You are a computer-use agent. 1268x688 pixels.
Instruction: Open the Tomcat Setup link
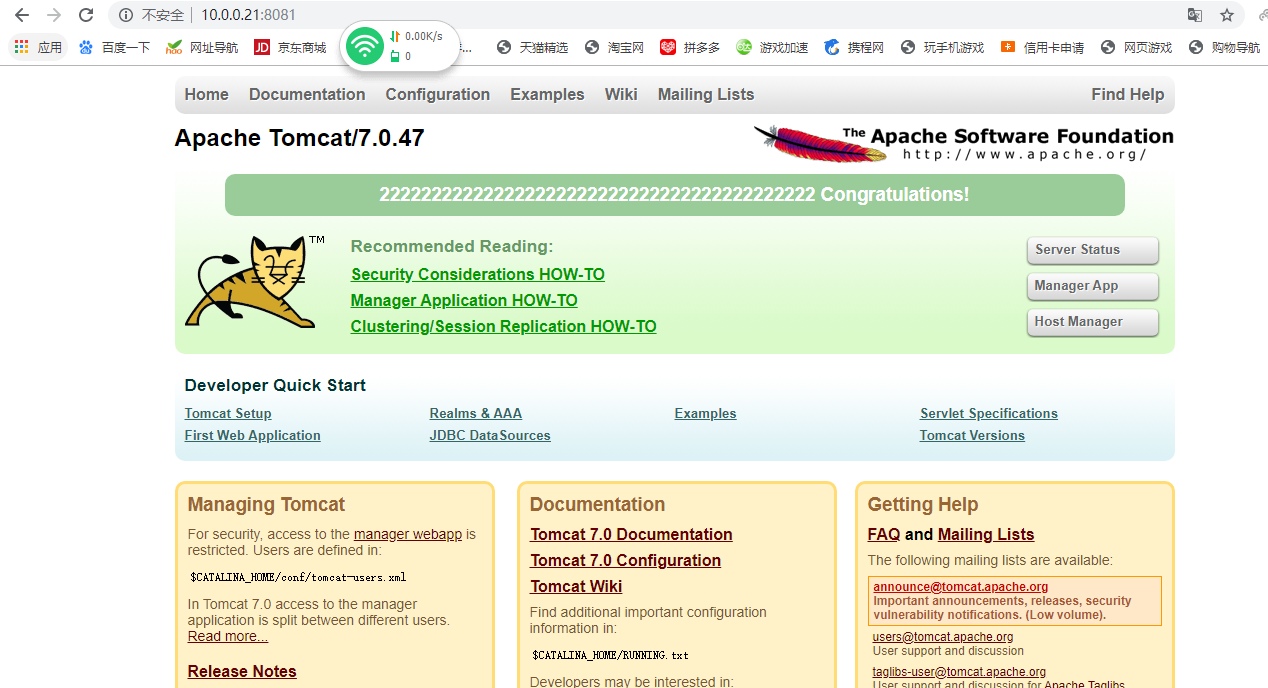tap(228, 413)
